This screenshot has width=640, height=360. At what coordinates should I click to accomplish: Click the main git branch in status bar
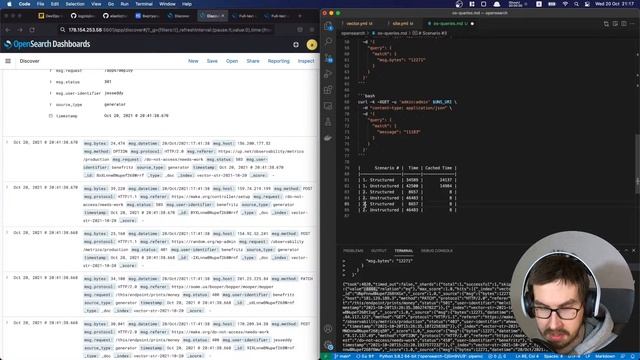click(x=342, y=356)
